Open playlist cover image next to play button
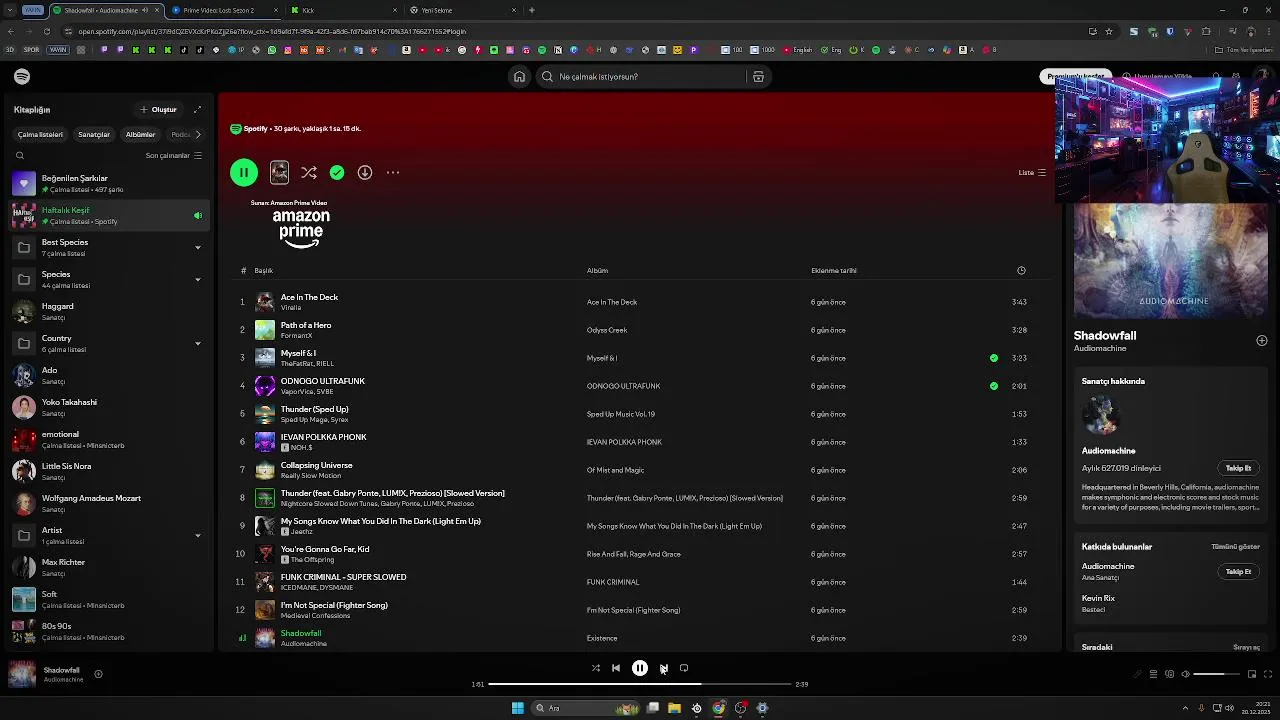The height and width of the screenshot is (720, 1280). [x=279, y=172]
